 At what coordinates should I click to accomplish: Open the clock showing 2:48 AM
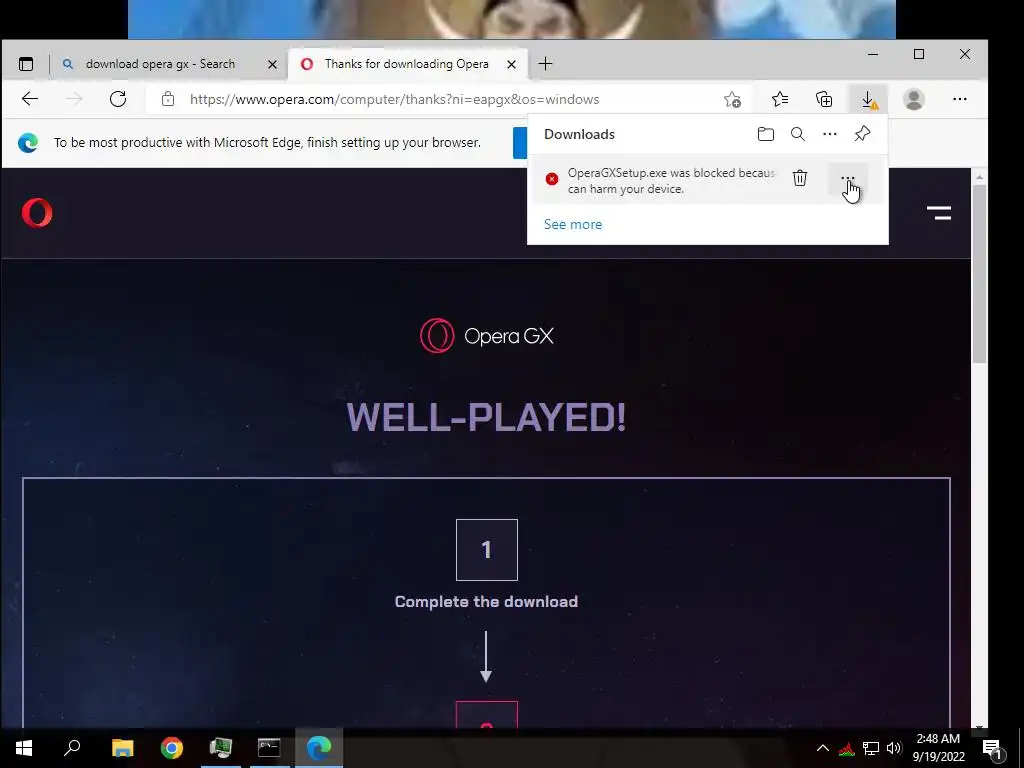point(938,748)
